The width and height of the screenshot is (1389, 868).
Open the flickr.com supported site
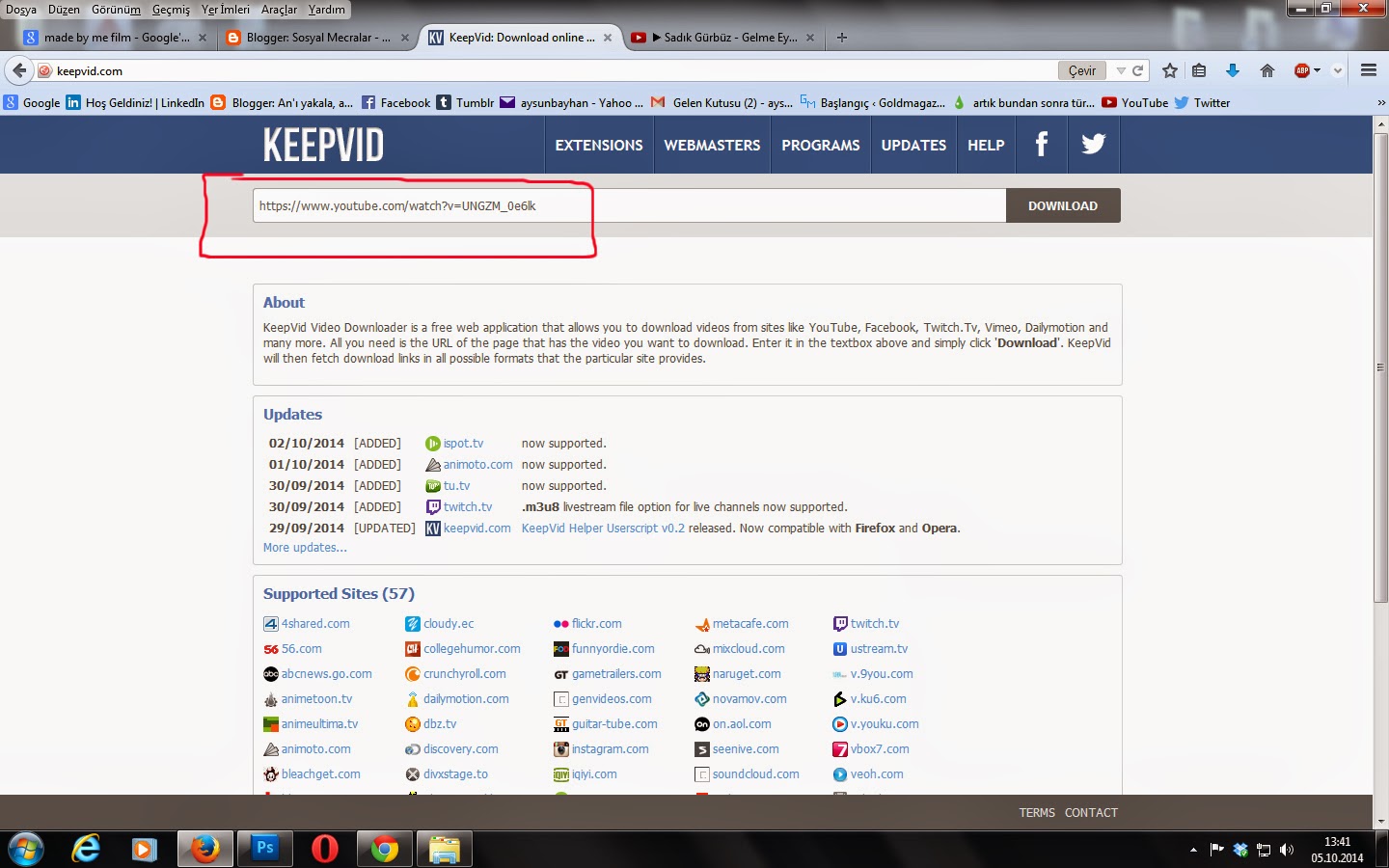(596, 624)
